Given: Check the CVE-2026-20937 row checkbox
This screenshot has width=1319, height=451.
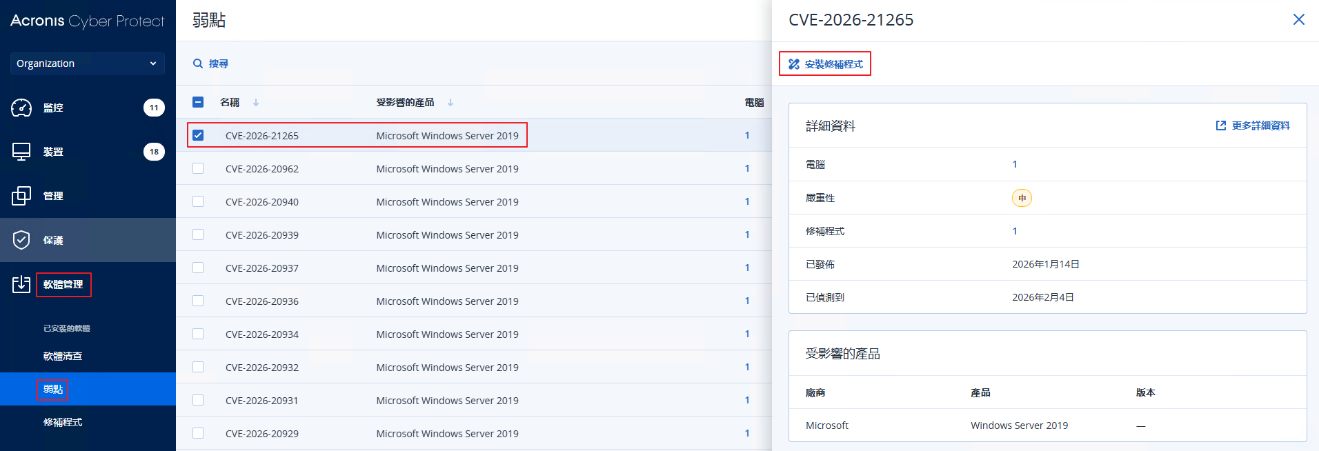Looking at the screenshot, I should click(198, 267).
